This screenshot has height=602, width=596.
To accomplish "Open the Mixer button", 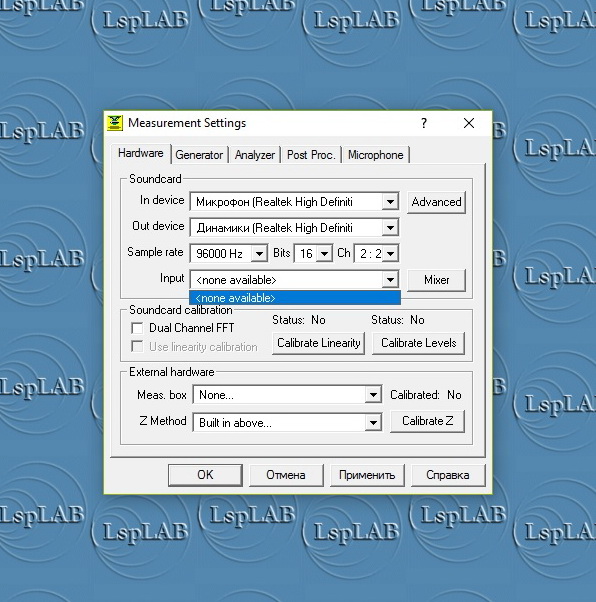I will coord(436,280).
